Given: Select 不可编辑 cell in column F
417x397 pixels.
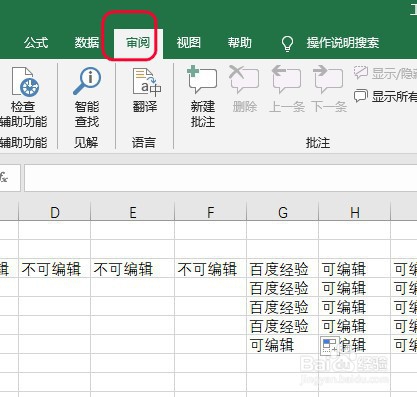Looking at the screenshot, I should point(210,269).
